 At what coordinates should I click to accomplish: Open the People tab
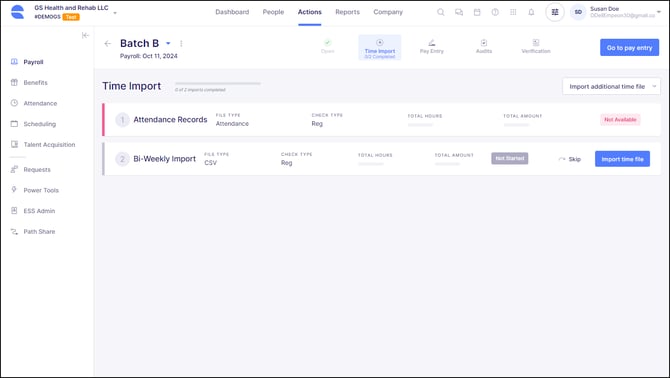coord(273,12)
